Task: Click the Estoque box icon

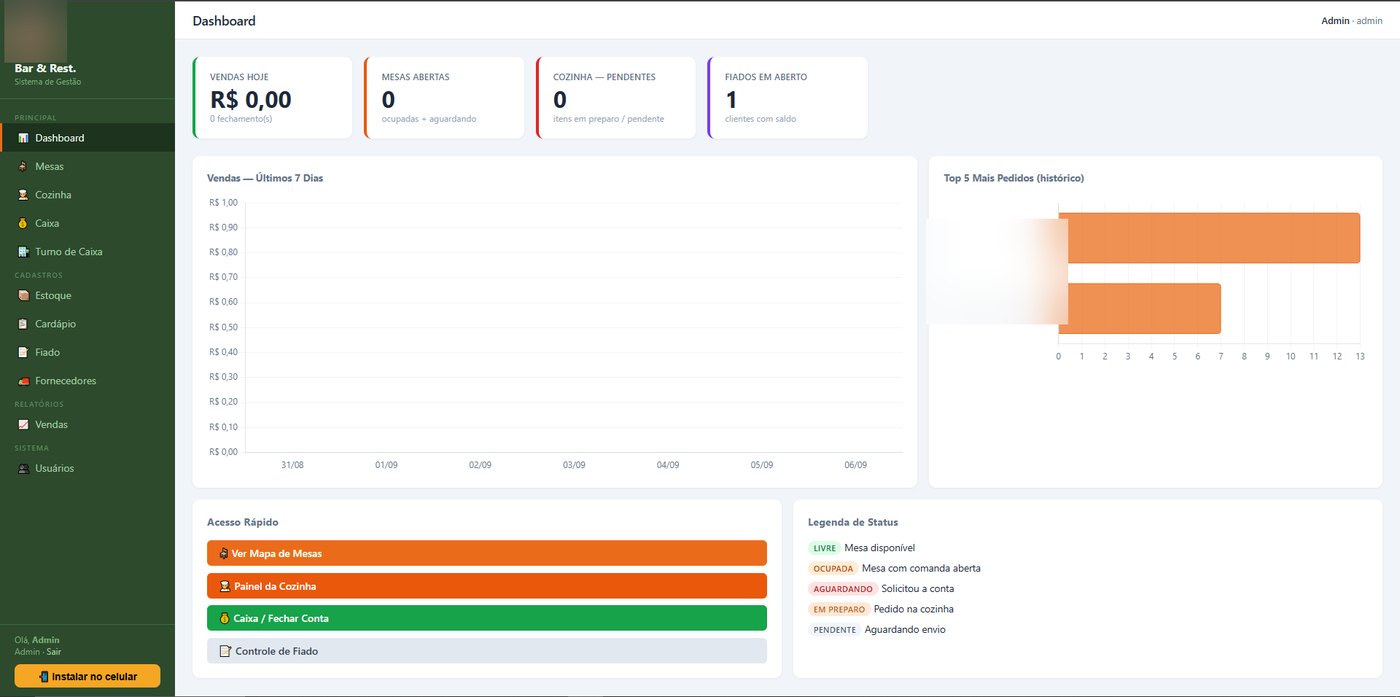Action: 23,295
